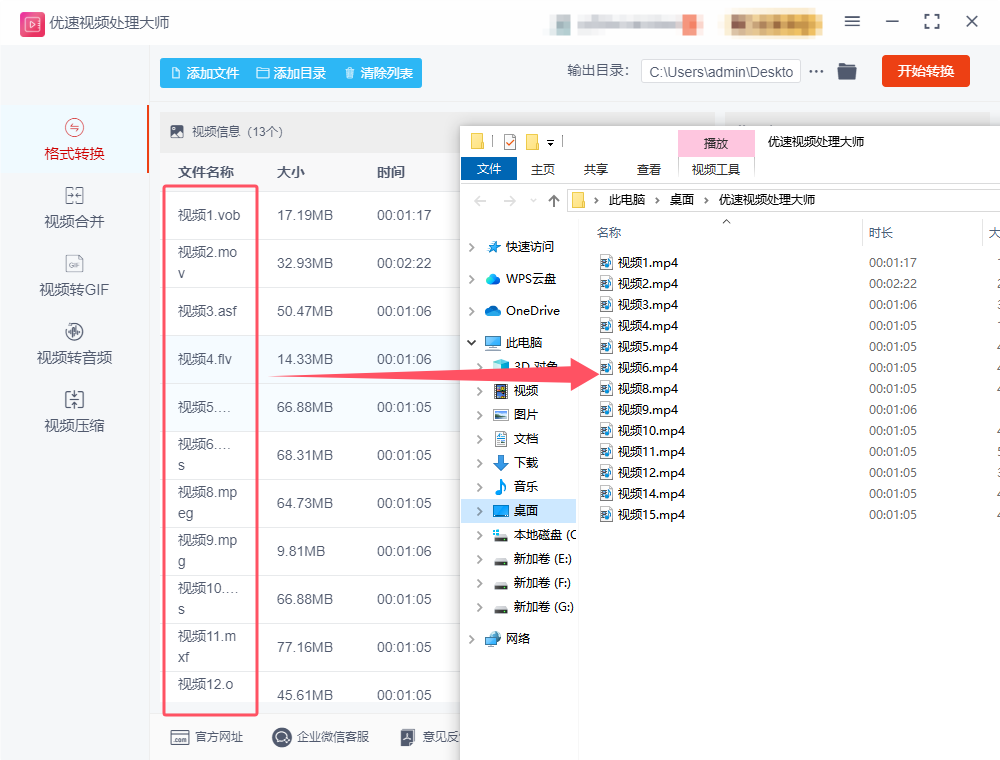
Task: Select file 视频9.mp4 in Explorer
Action: coord(647,409)
